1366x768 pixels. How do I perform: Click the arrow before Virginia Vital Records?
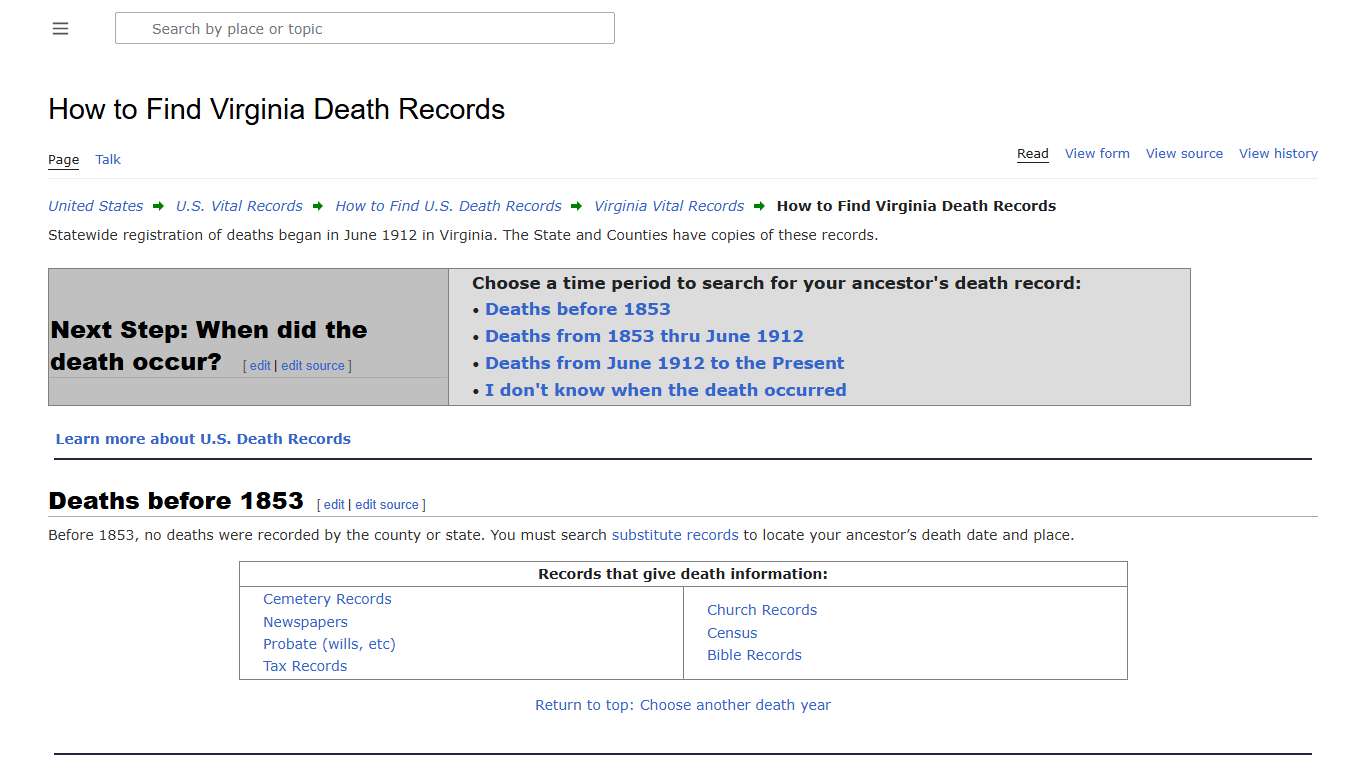pyautogui.click(x=576, y=206)
